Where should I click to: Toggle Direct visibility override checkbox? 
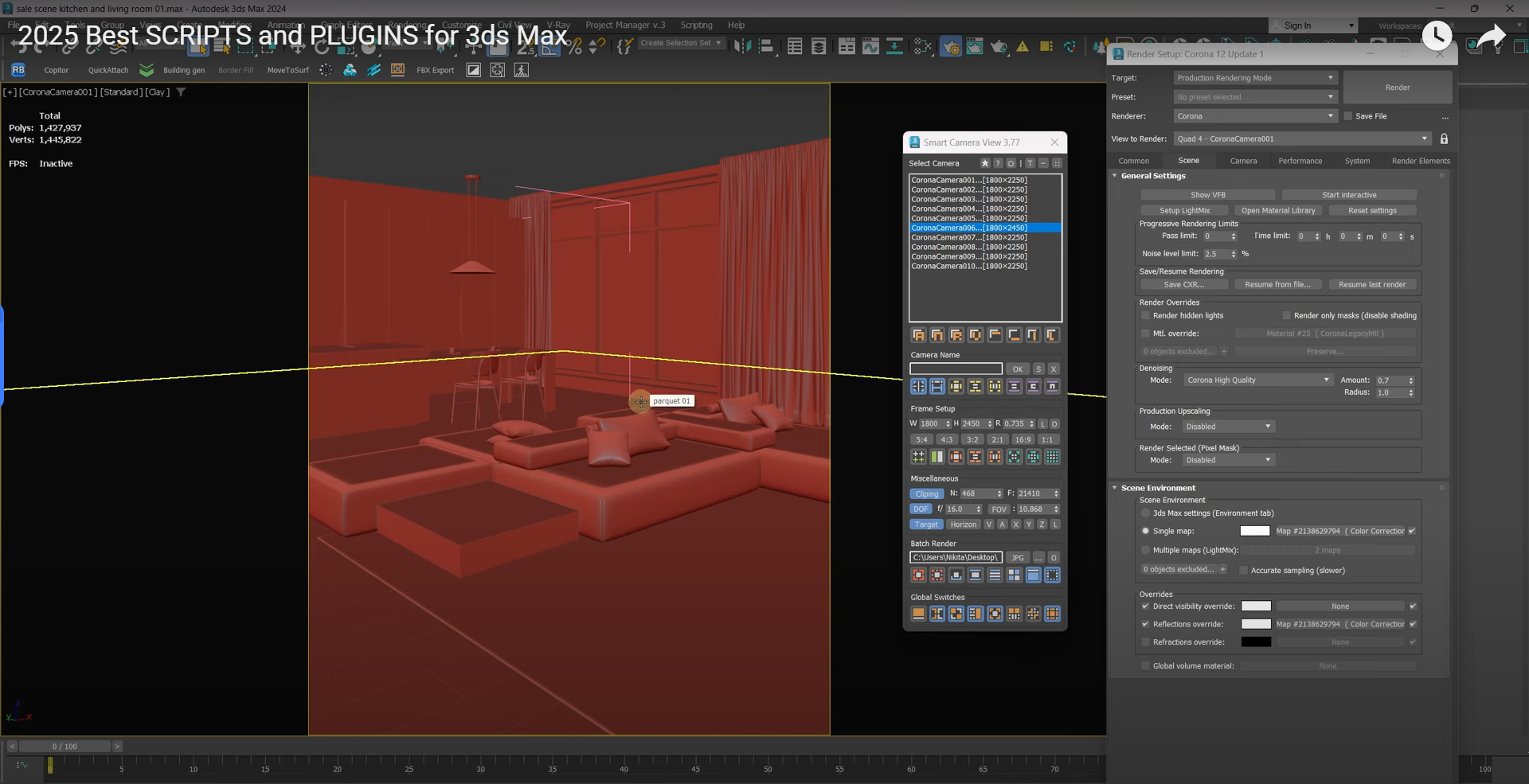tap(1146, 607)
